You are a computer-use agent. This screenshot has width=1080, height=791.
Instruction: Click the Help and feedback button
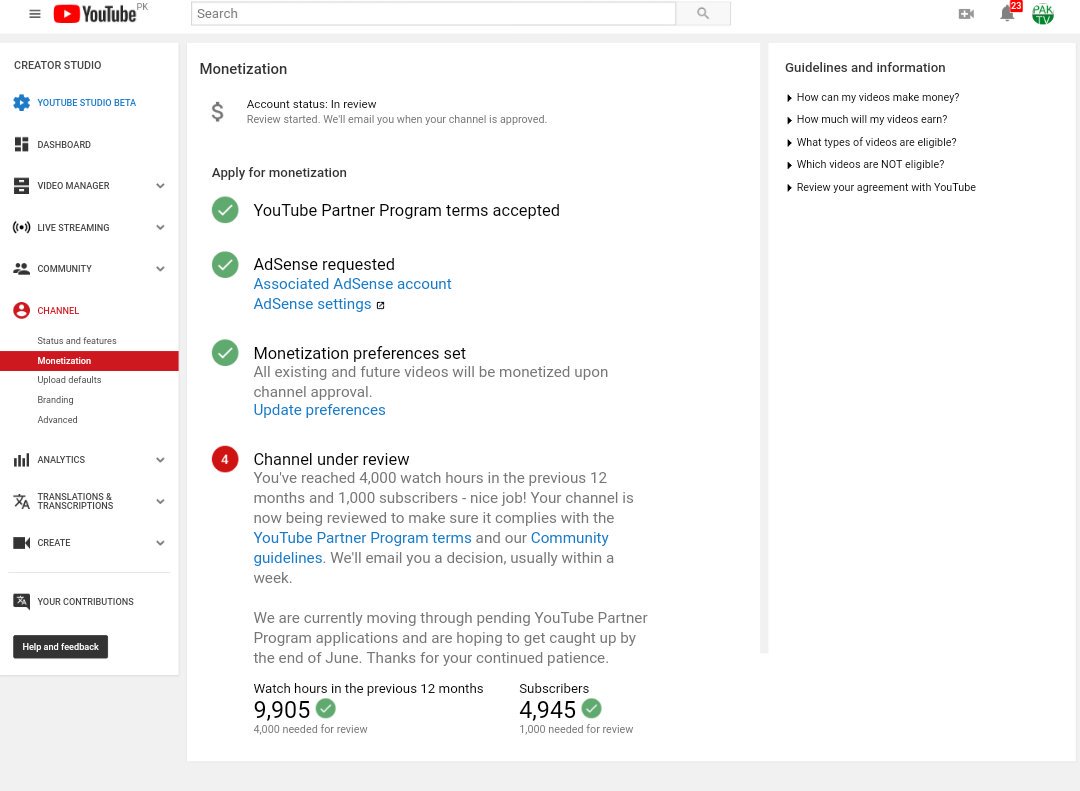[x=61, y=646]
